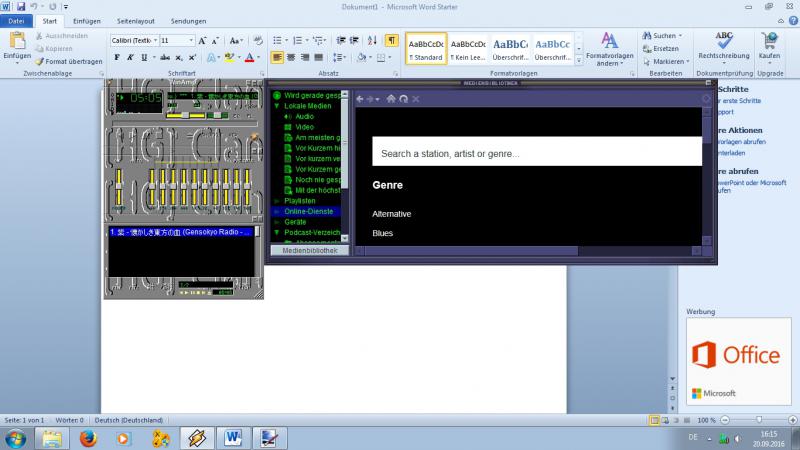Click the Einfügen paste clipboard icon
800x450 pixels.
17,40
